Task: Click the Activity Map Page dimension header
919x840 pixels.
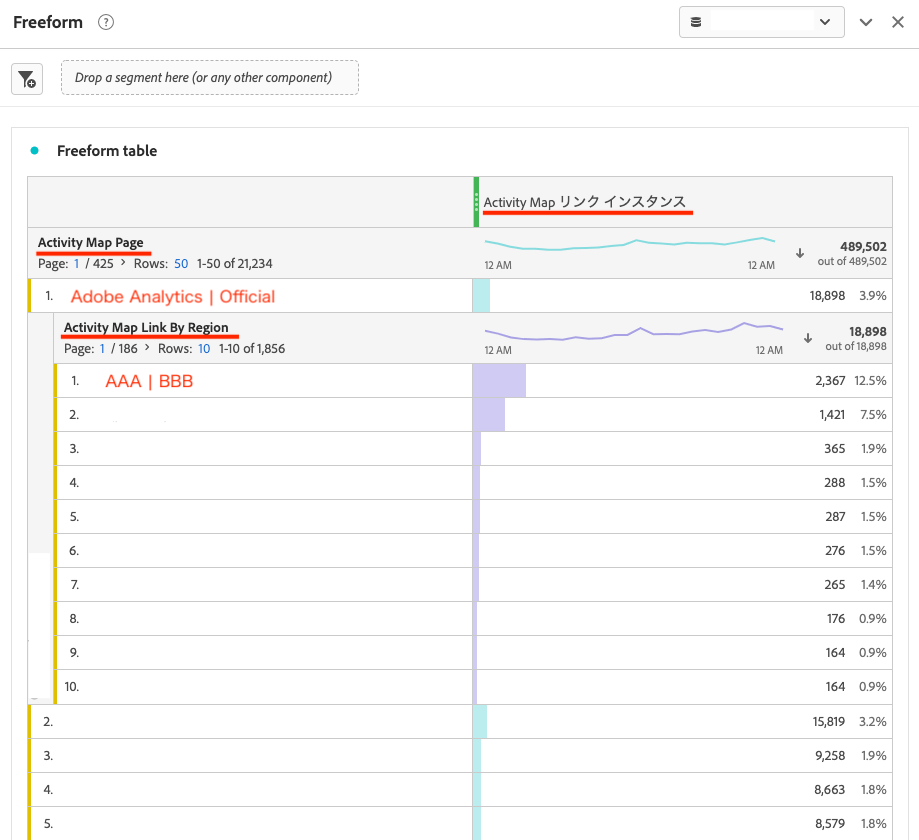Action: [91, 242]
